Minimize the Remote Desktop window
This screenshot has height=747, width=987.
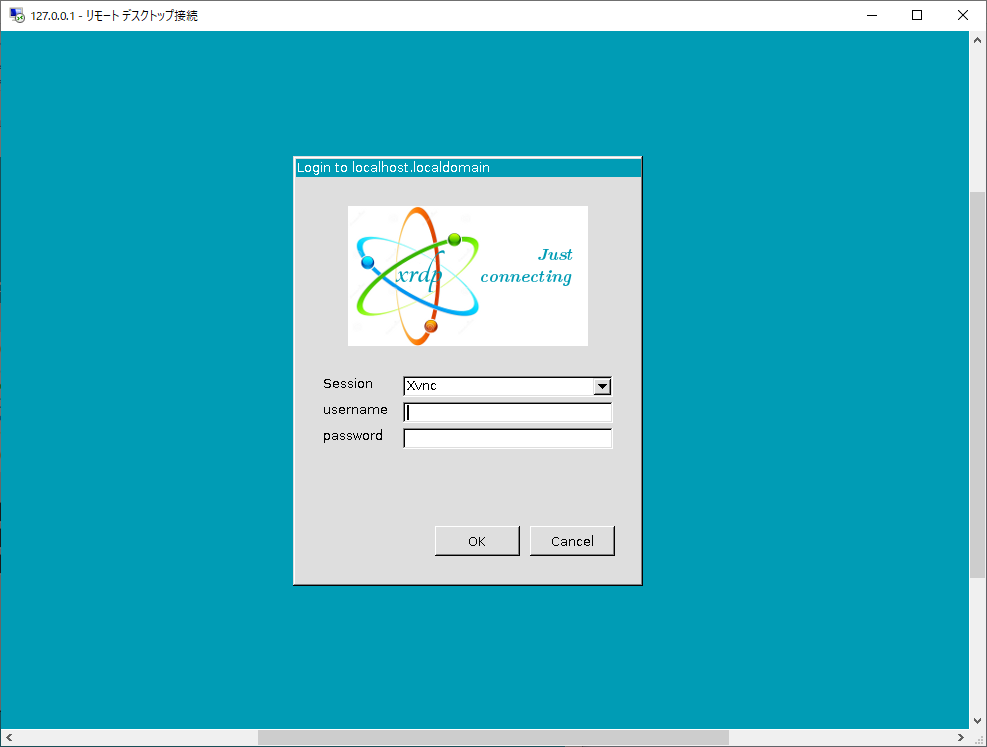coord(871,15)
